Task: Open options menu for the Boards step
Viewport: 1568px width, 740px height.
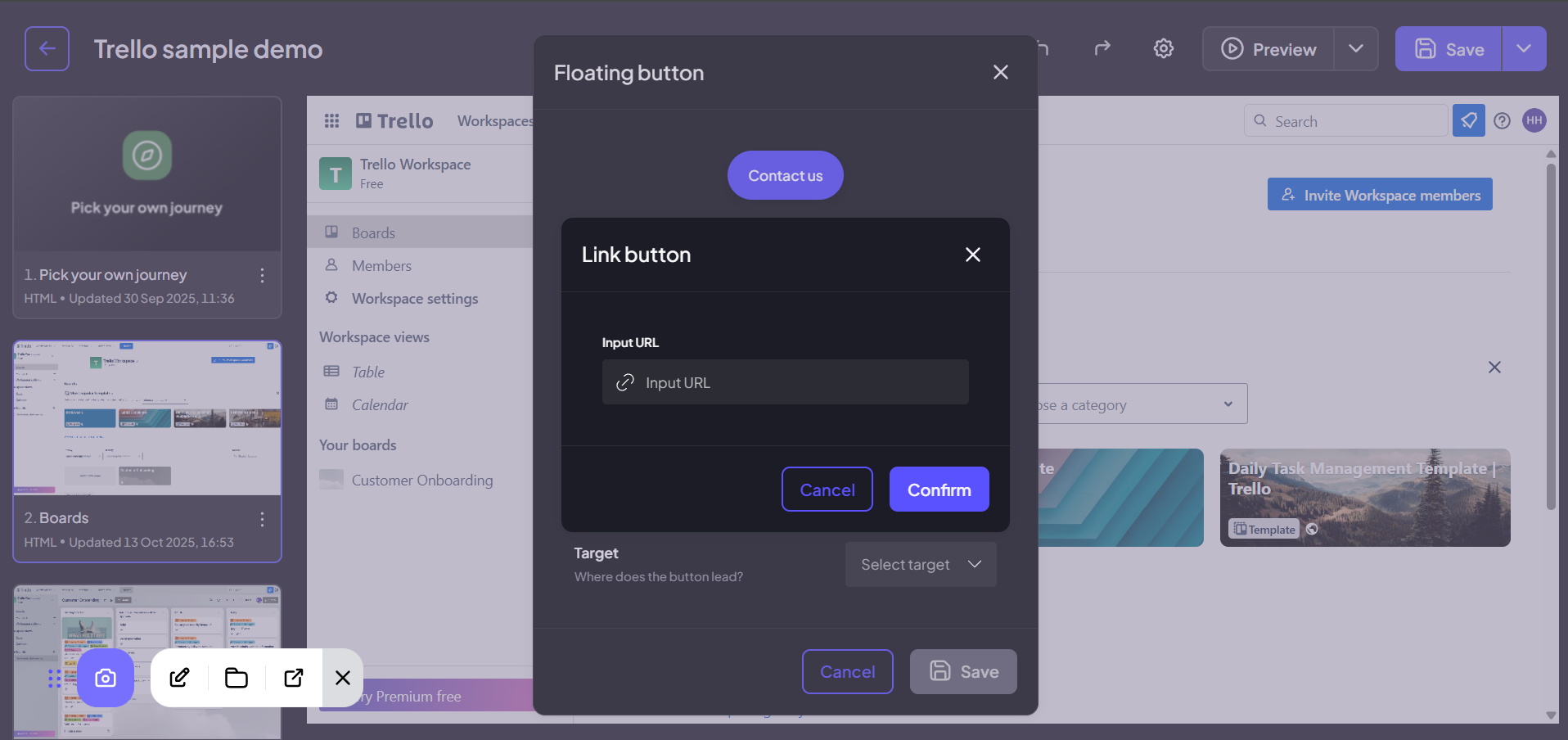Action: 262,519
